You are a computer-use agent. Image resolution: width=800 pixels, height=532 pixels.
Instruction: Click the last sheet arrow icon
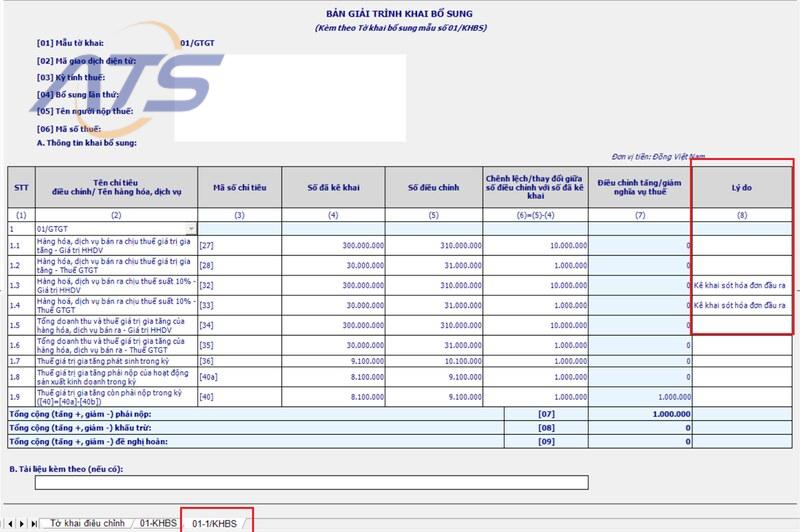34,524
